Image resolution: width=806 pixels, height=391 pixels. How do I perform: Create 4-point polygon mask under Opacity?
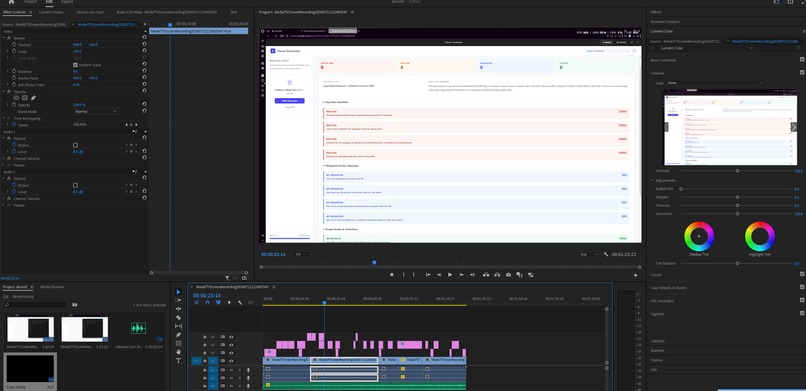(25, 98)
